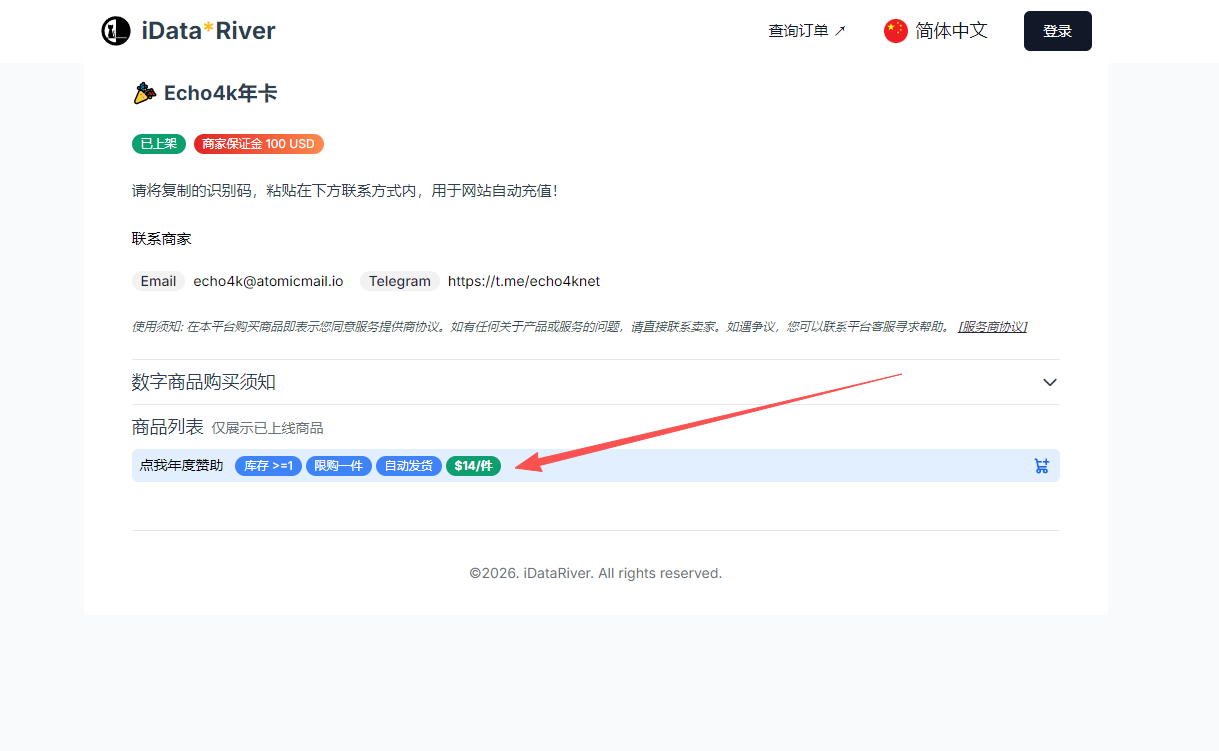Add 点我年度赞助 to cart icon
Image resolution: width=1219 pixels, height=751 pixels.
coord(1041,466)
